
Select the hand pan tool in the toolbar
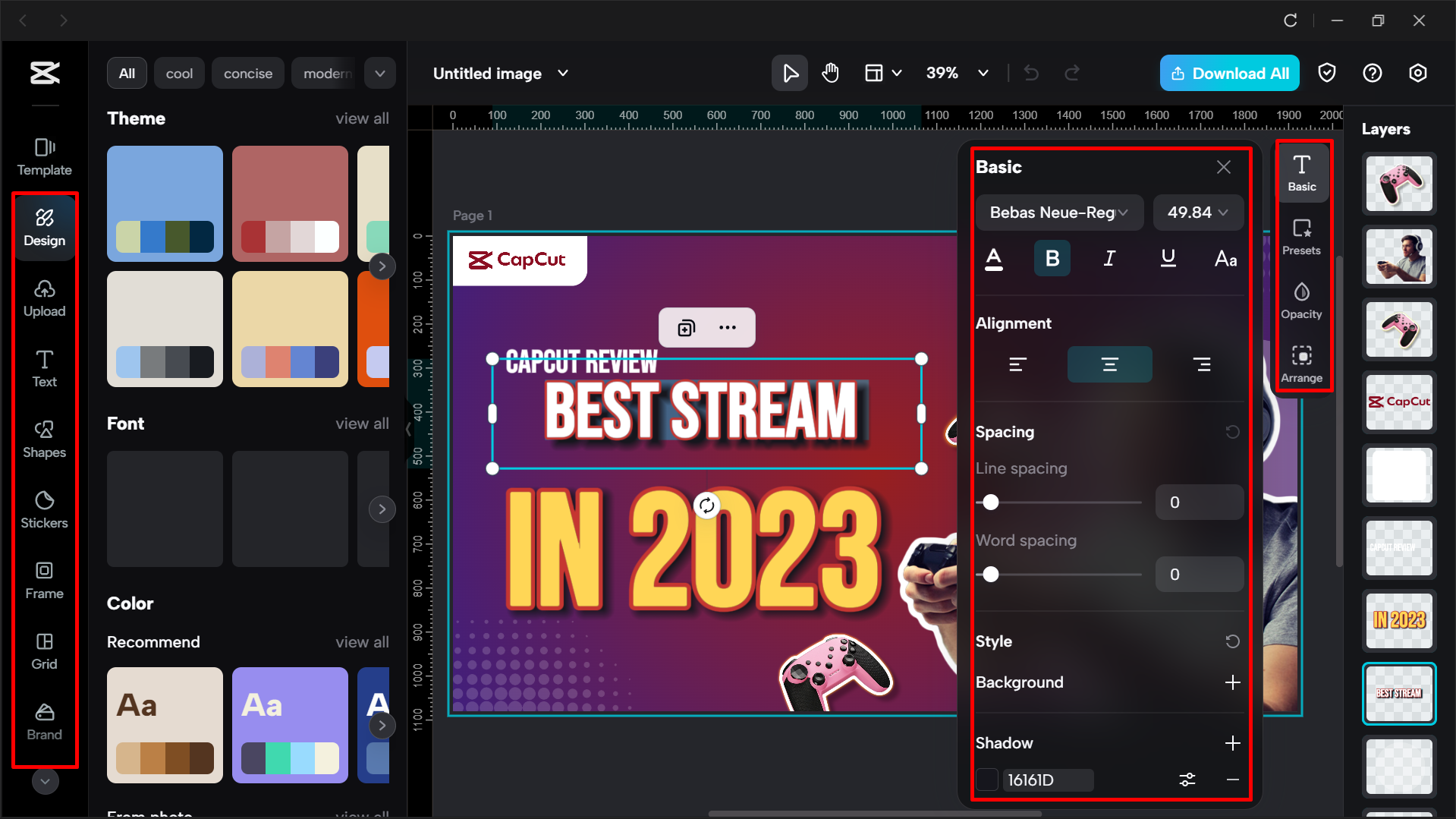[x=831, y=73]
